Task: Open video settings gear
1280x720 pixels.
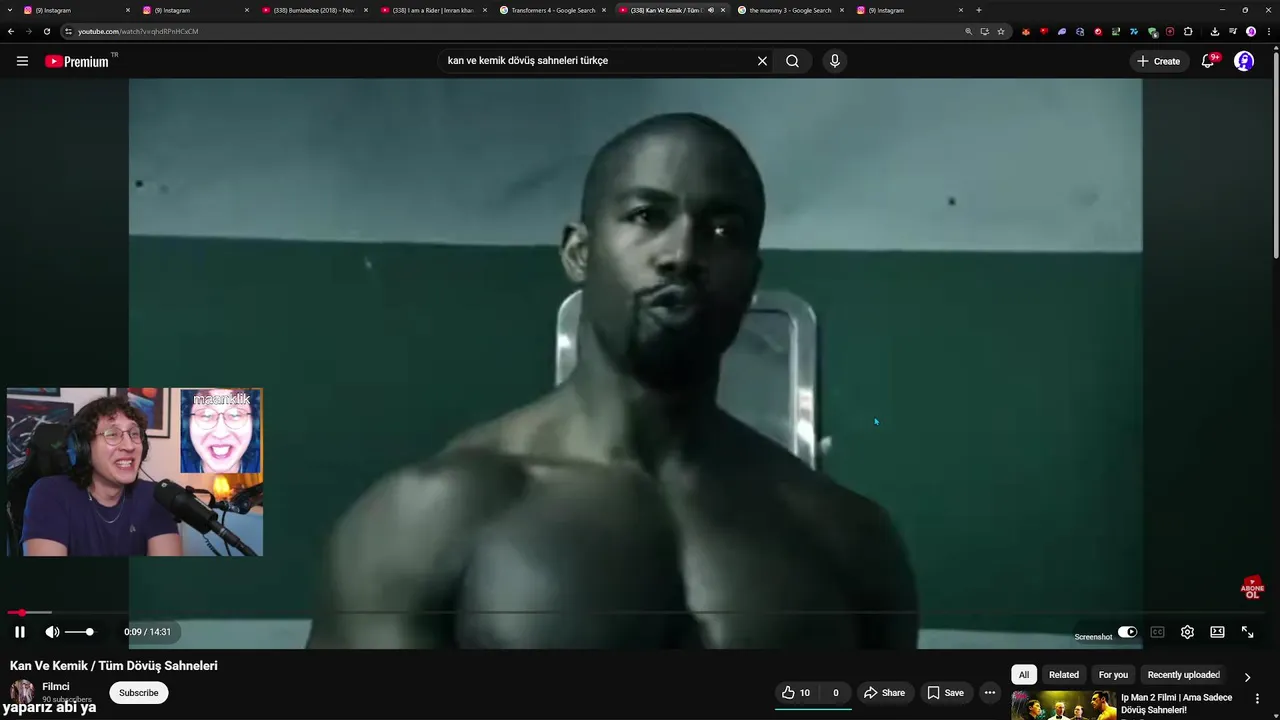Action: [x=1187, y=632]
